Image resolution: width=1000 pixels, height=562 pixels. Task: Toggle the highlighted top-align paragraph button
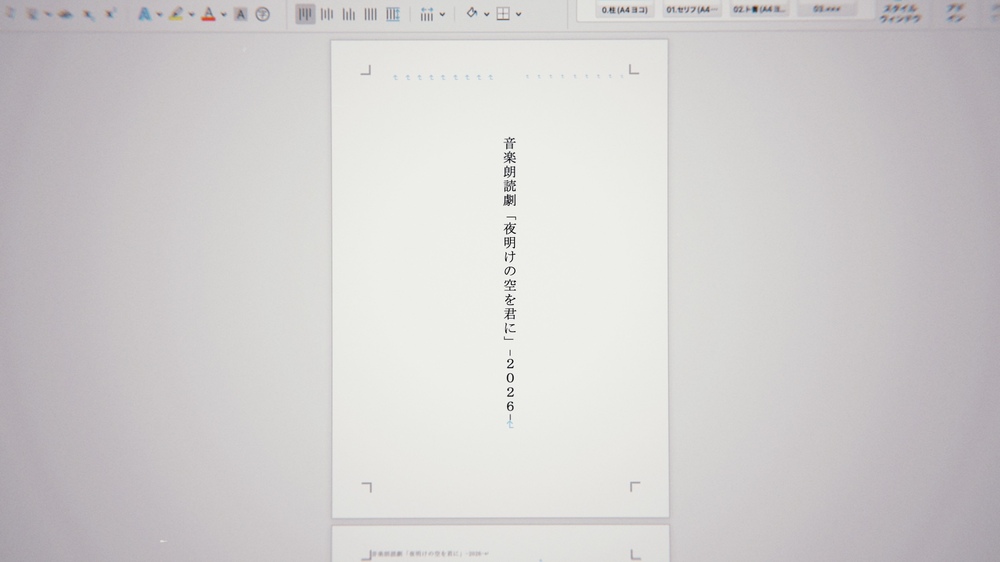(305, 14)
